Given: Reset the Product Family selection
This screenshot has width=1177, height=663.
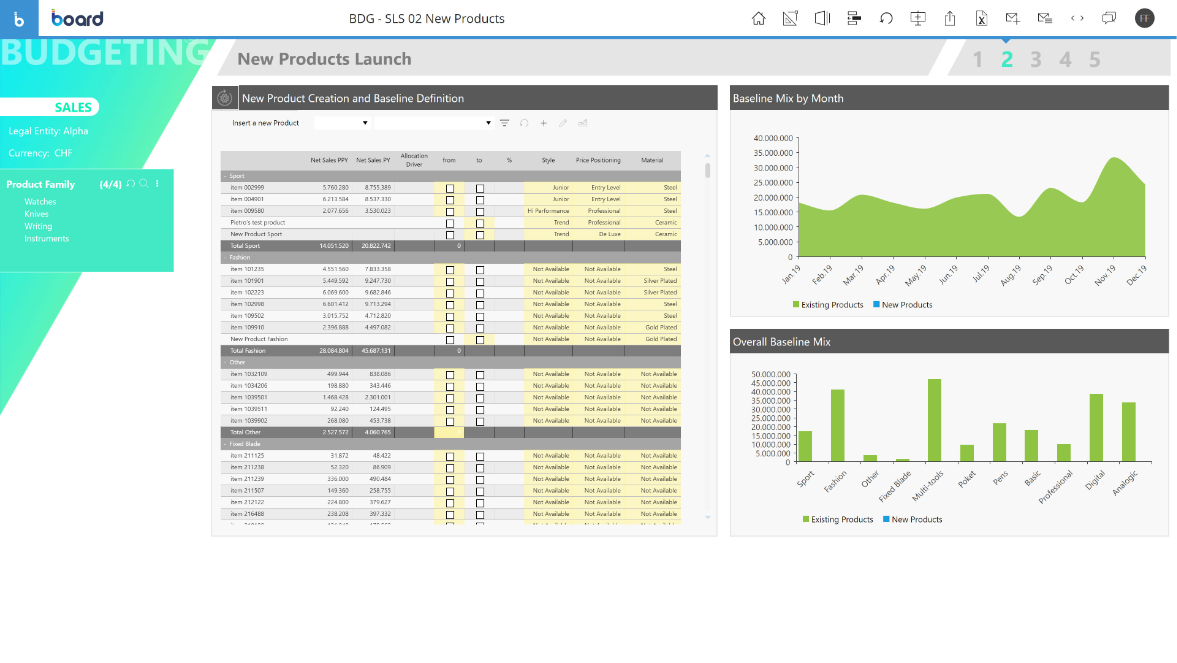Looking at the screenshot, I should (130, 184).
